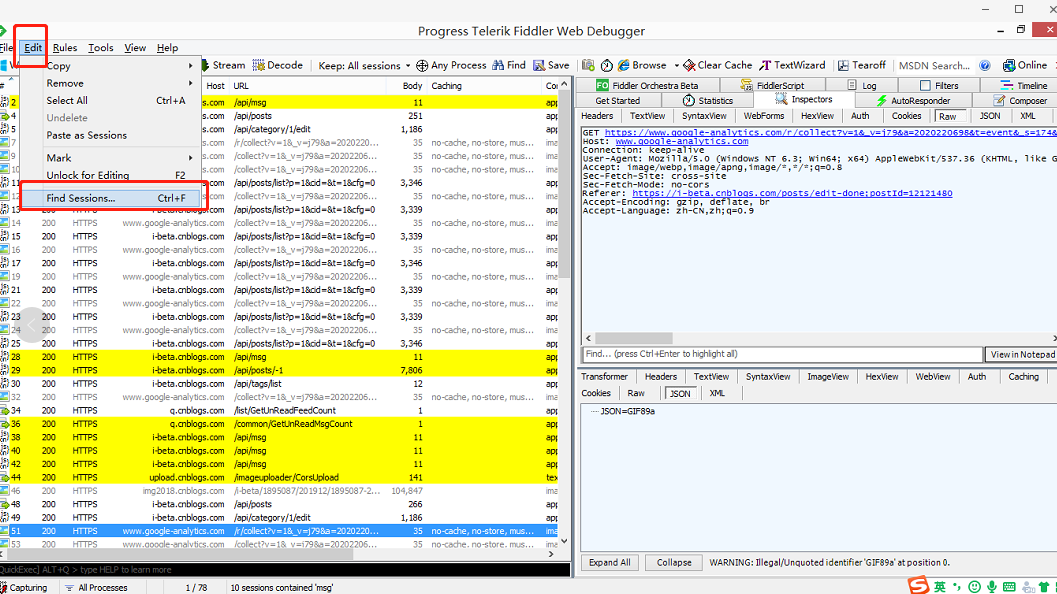Click the Expand All button

tap(609, 562)
